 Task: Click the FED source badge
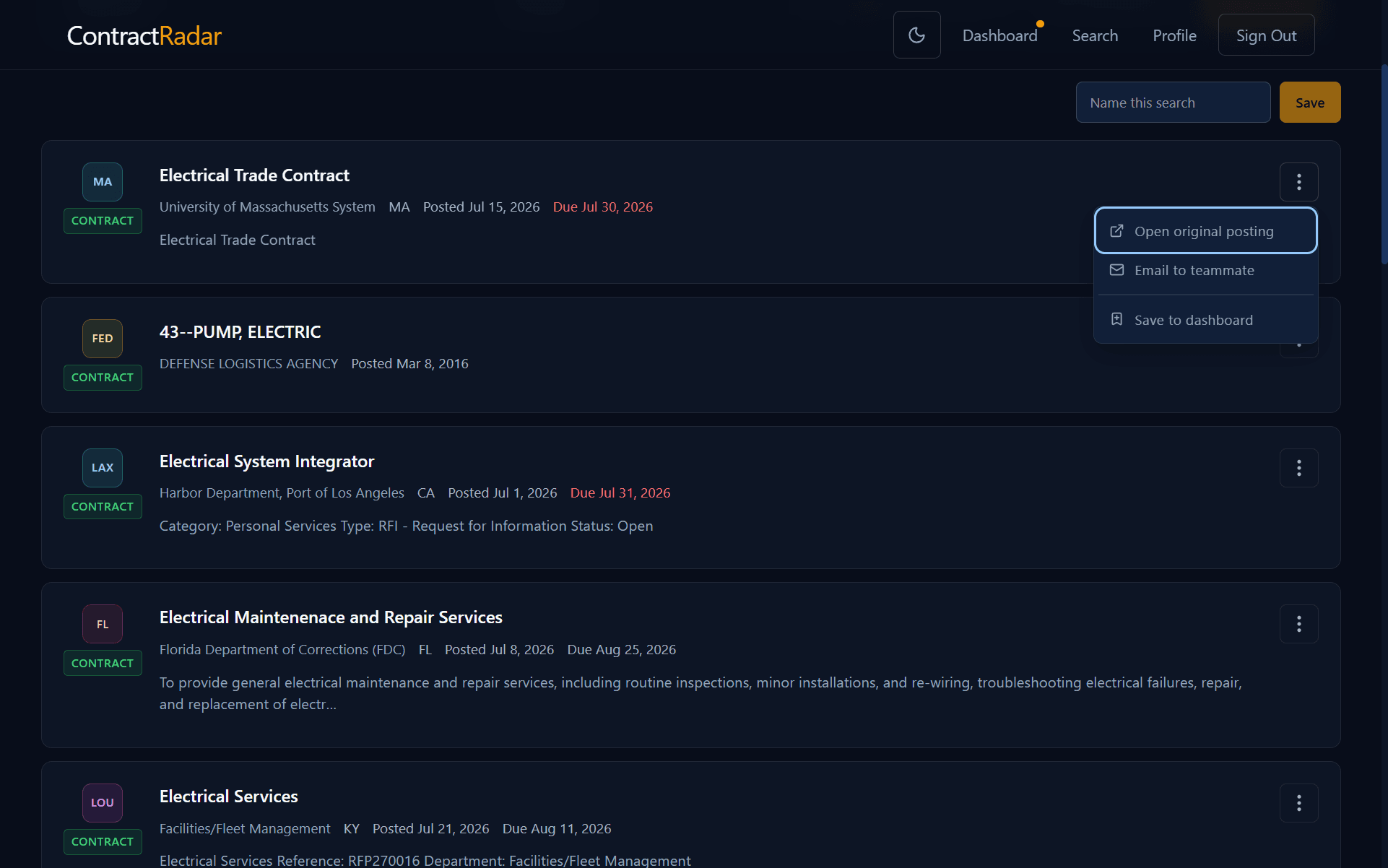pos(103,339)
